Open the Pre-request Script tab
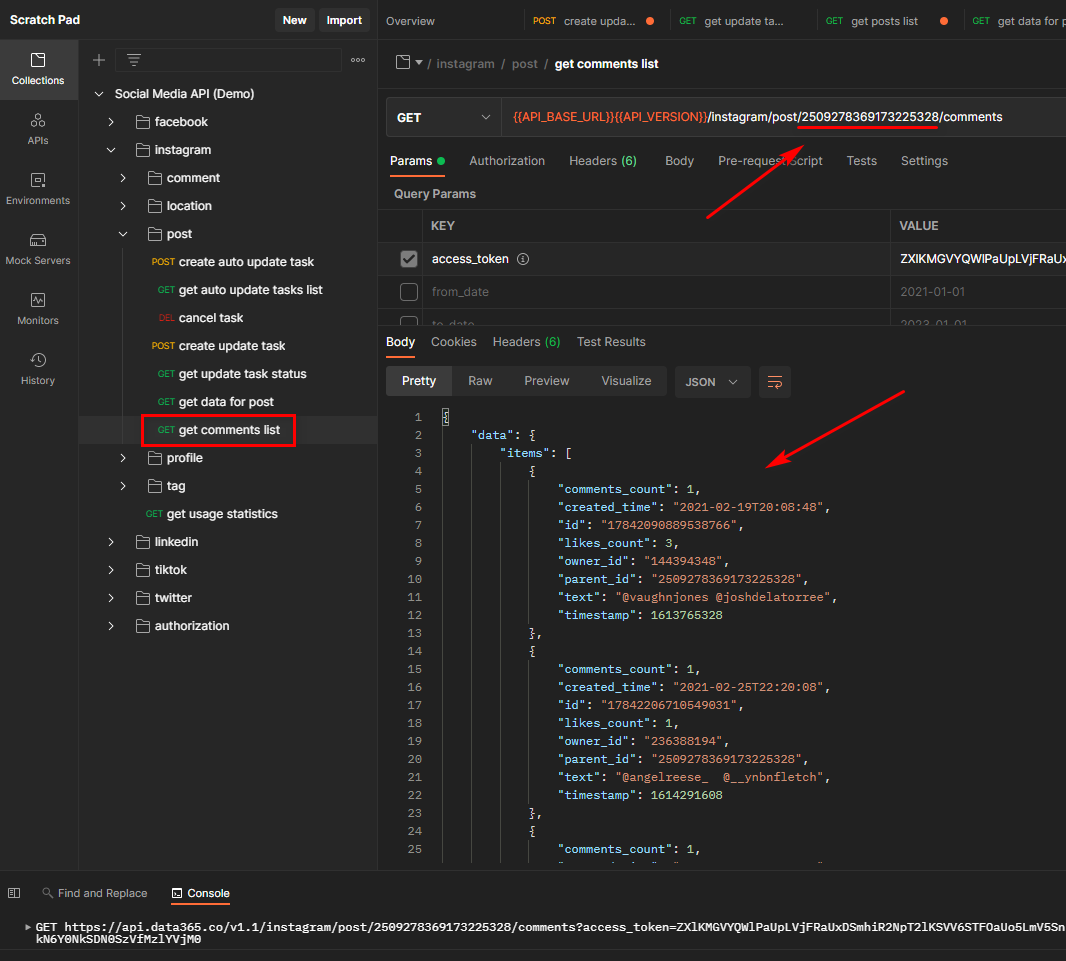 click(x=770, y=161)
